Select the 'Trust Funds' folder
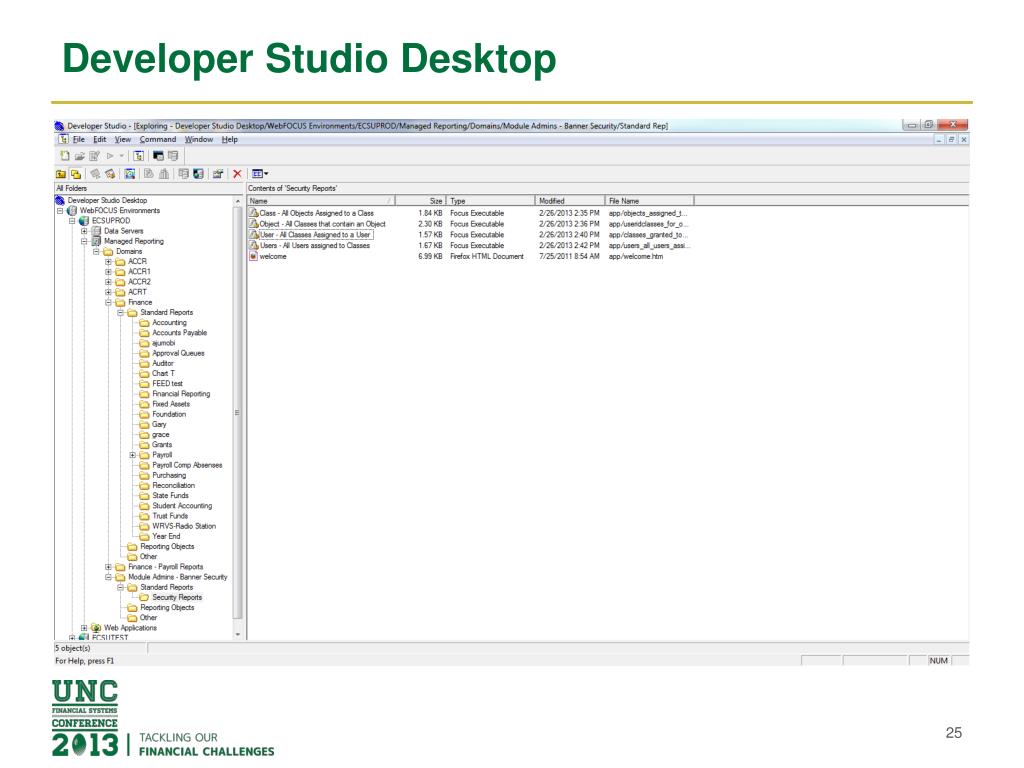The width and height of the screenshot is (1024, 768). (x=170, y=517)
